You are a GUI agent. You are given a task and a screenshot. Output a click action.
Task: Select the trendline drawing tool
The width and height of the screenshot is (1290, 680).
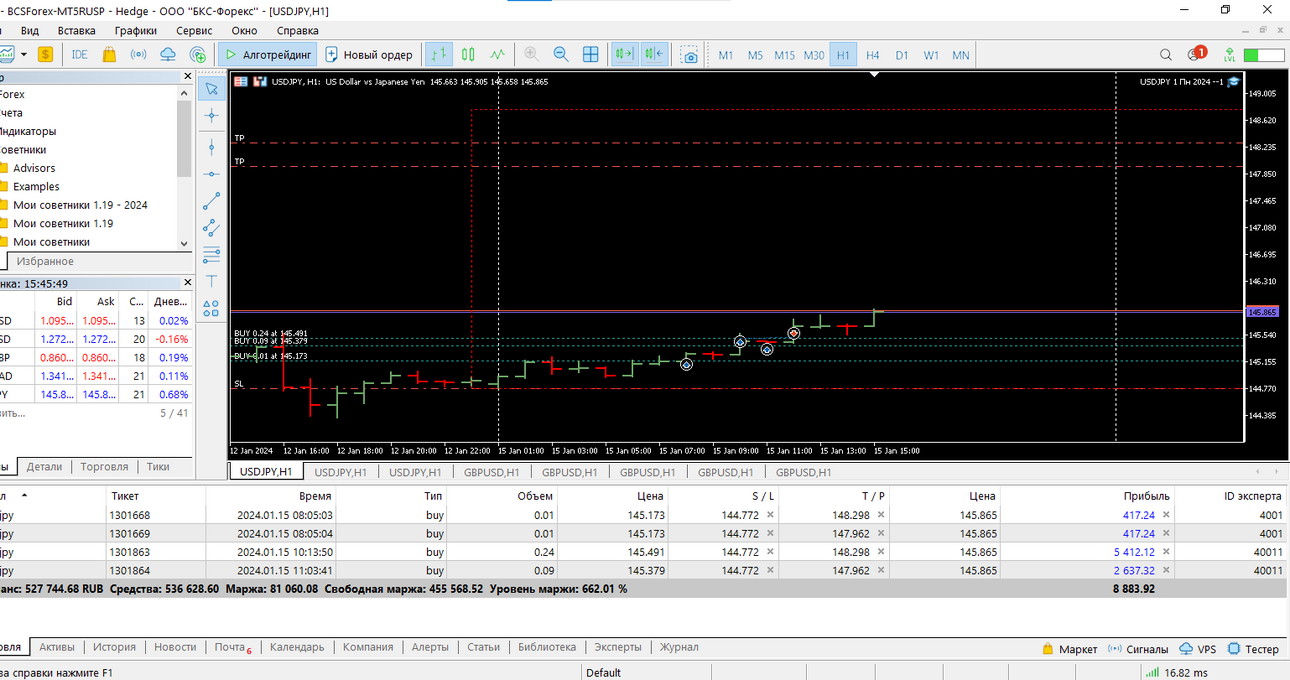[211, 201]
